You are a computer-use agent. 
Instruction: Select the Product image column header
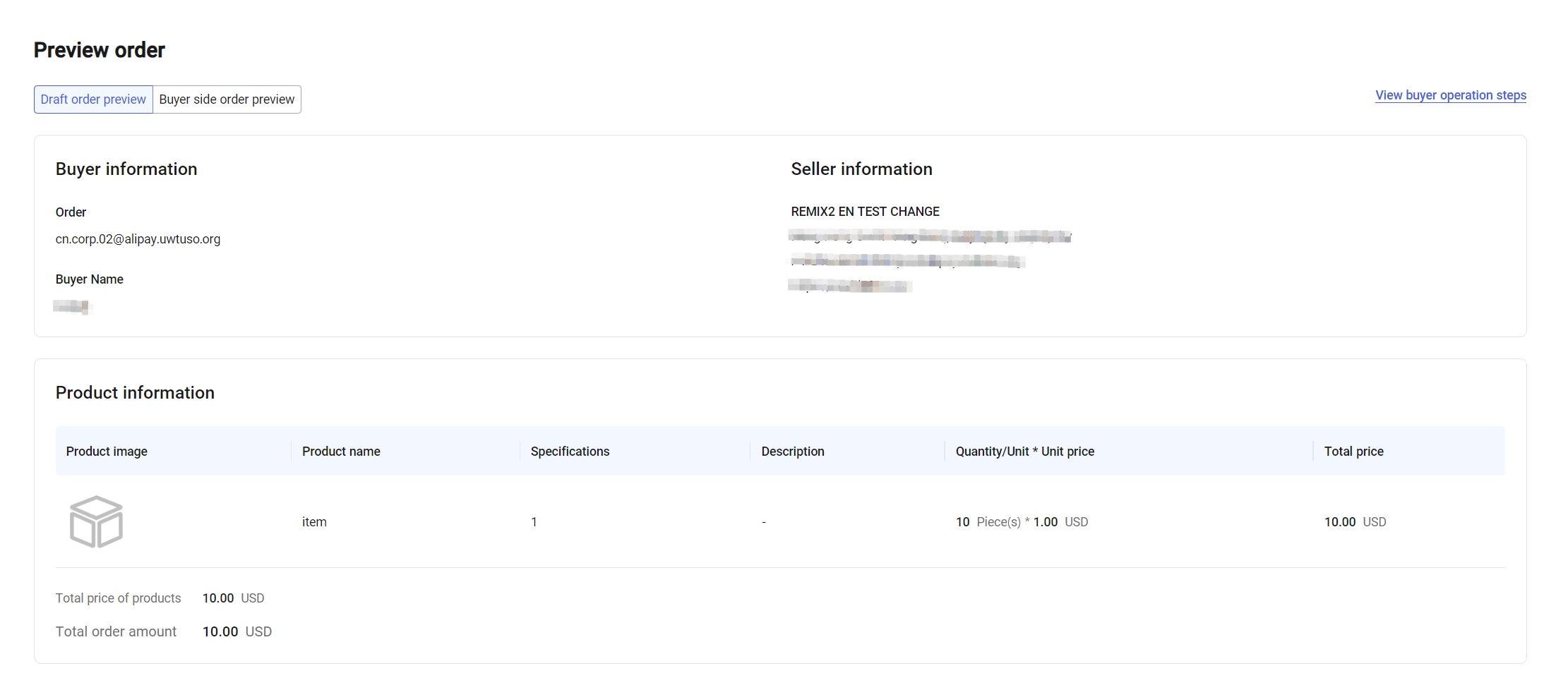tap(107, 451)
